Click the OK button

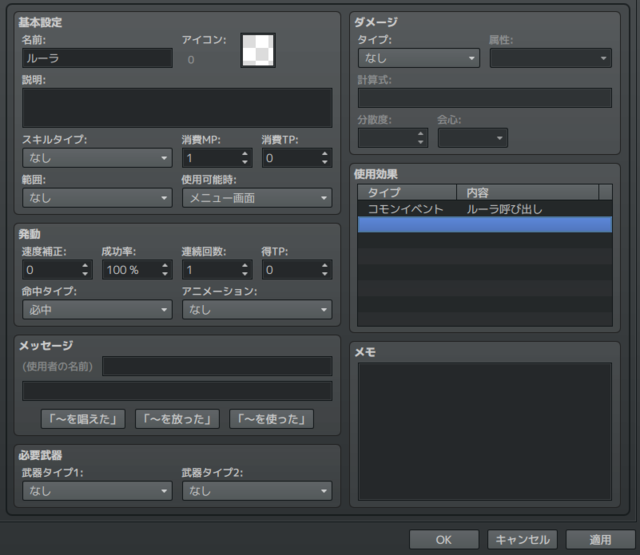pyautogui.click(x=444, y=540)
